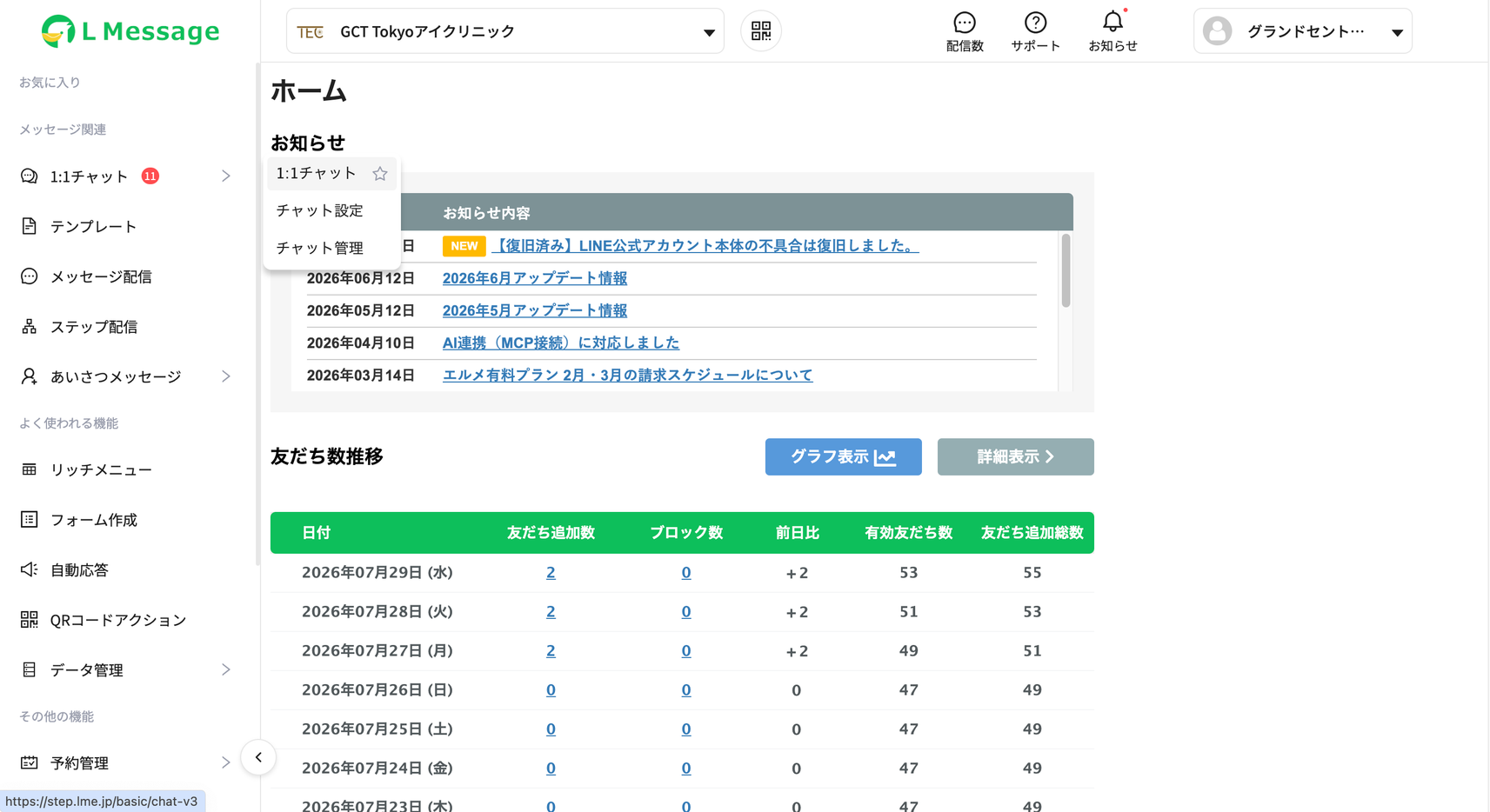Click the TEC account logo
1490x812 pixels.
(311, 32)
